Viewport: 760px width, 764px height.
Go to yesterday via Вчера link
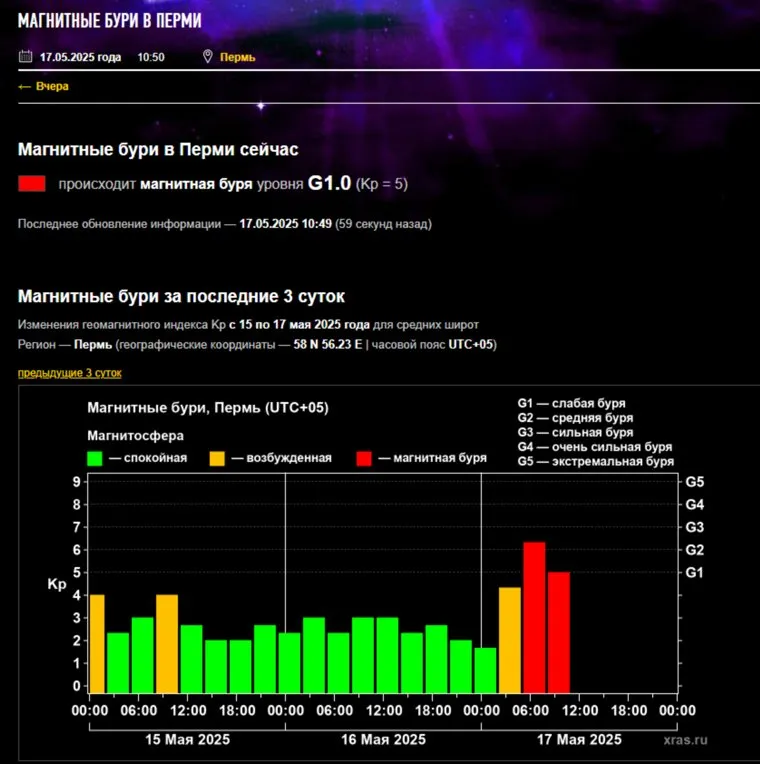pyautogui.click(x=52, y=87)
